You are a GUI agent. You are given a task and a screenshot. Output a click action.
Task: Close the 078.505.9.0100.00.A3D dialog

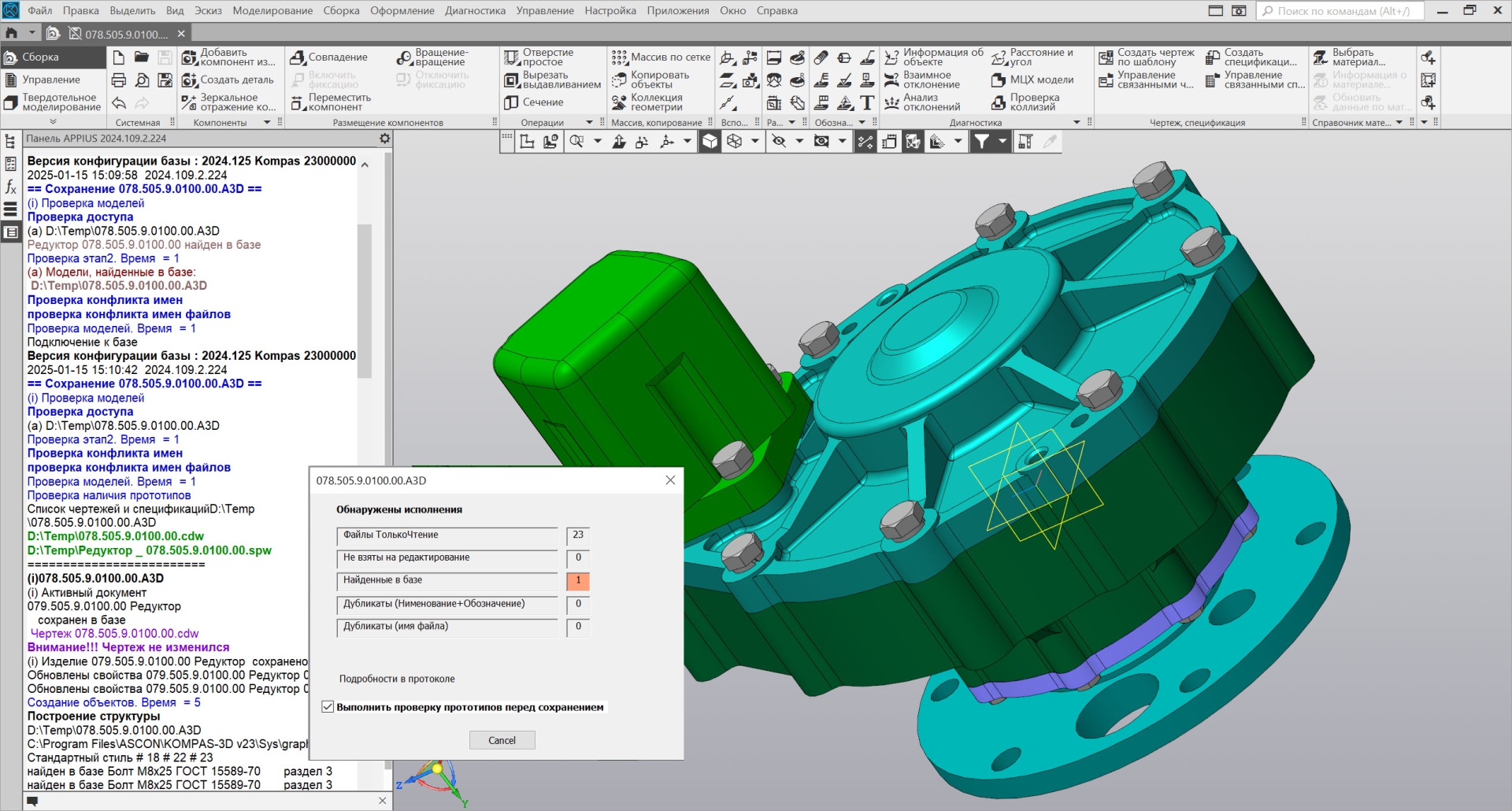[x=670, y=480]
